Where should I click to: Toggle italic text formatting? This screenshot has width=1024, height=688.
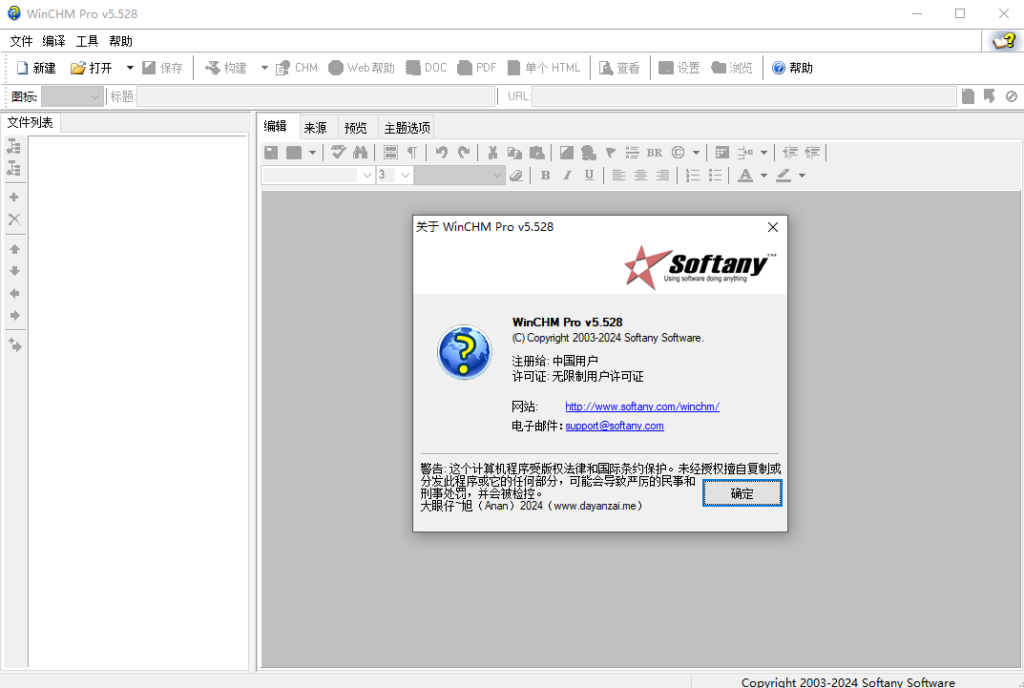(567, 175)
